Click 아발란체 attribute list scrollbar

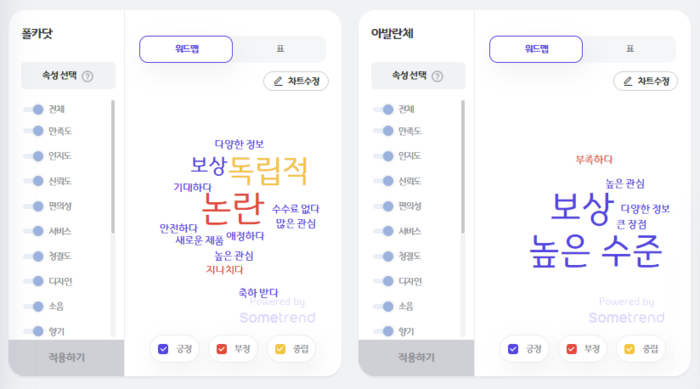click(463, 167)
